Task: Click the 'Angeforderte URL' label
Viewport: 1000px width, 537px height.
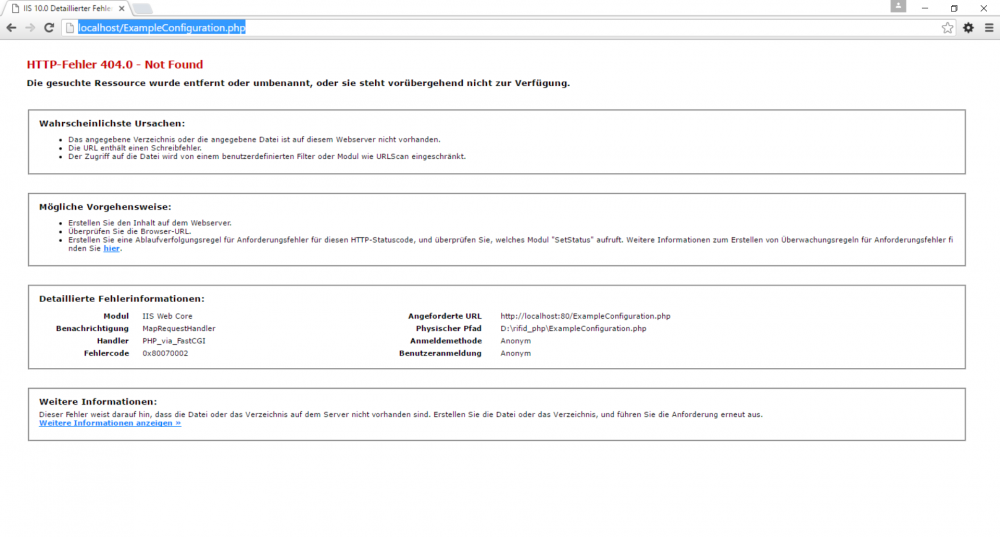Action: tap(445, 316)
